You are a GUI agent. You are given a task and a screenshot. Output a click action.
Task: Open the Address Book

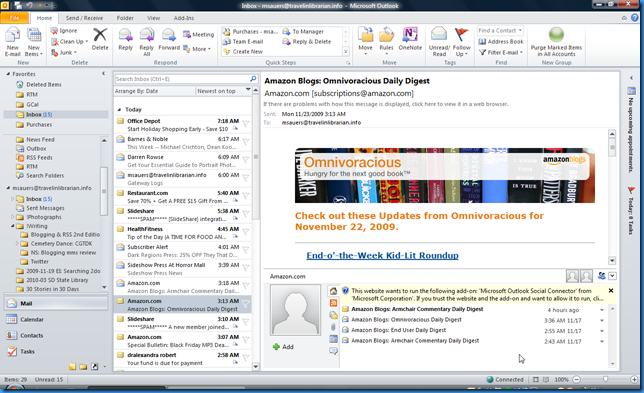(501, 41)
